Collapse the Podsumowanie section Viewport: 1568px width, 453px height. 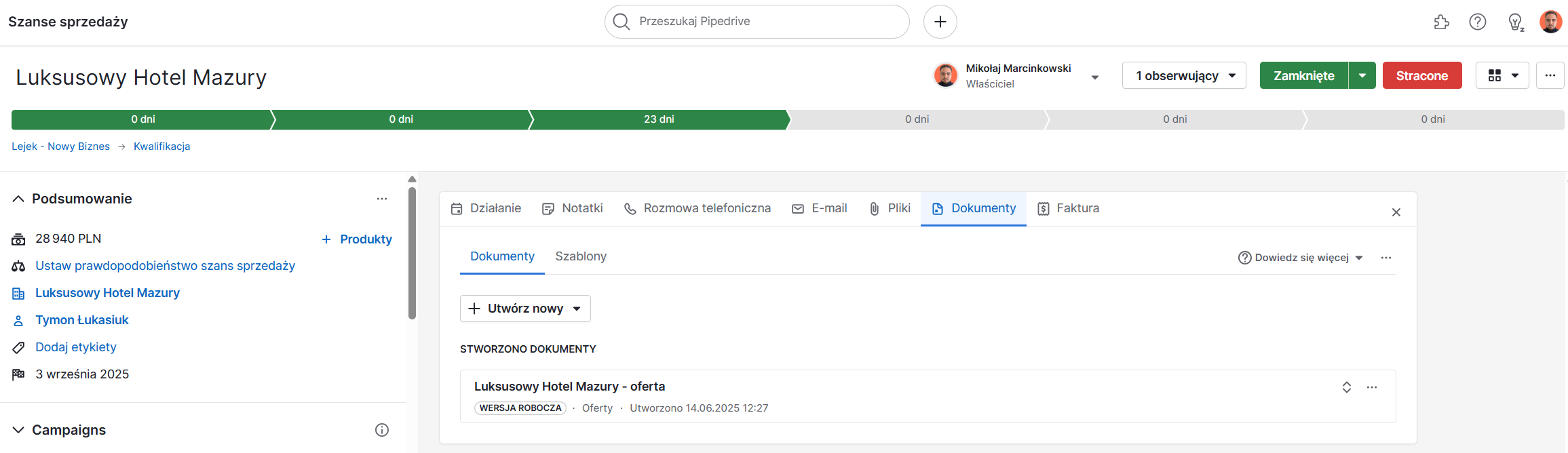pos(18,199)
